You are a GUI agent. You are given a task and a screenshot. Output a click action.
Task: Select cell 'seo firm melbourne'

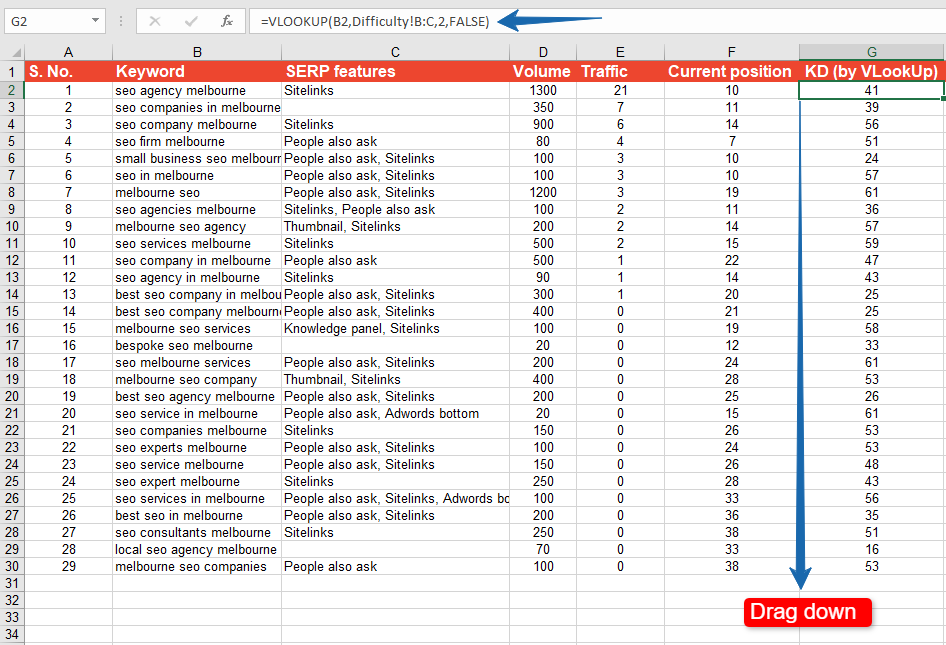[197, 141]
